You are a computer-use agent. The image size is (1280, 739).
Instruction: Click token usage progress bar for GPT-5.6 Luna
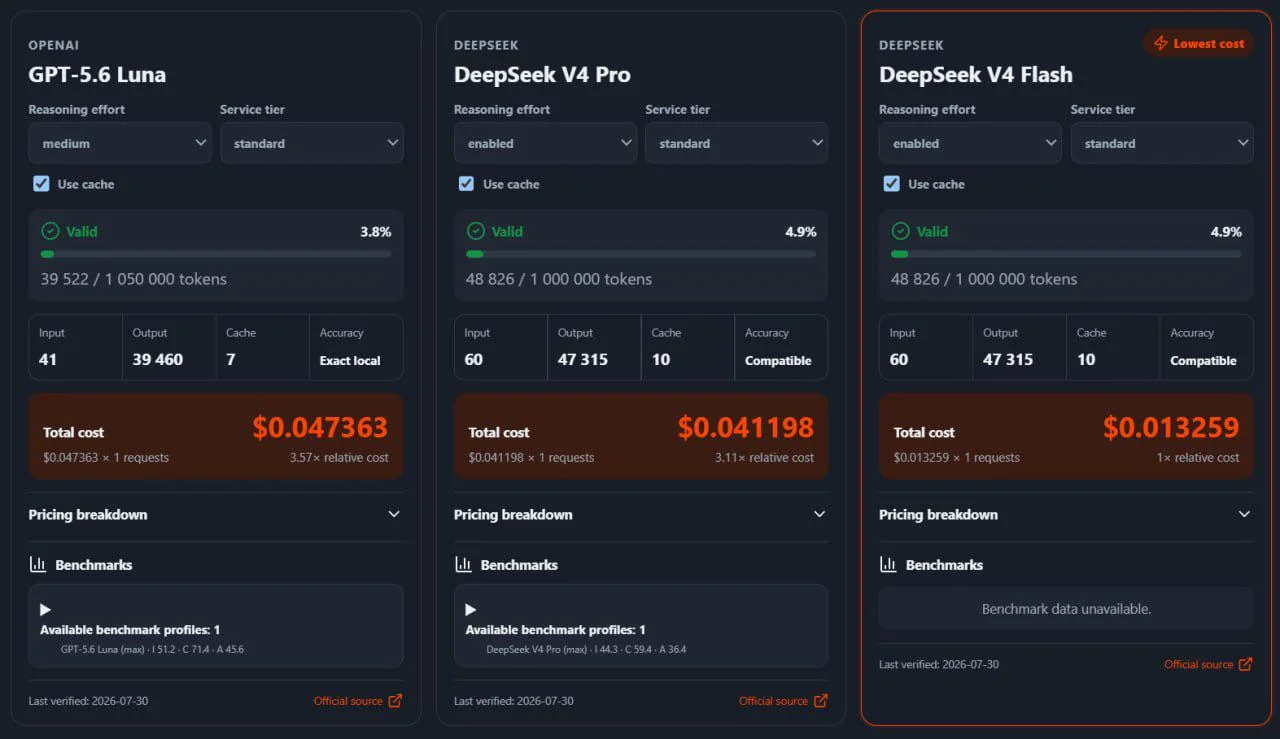coord(216,254)
